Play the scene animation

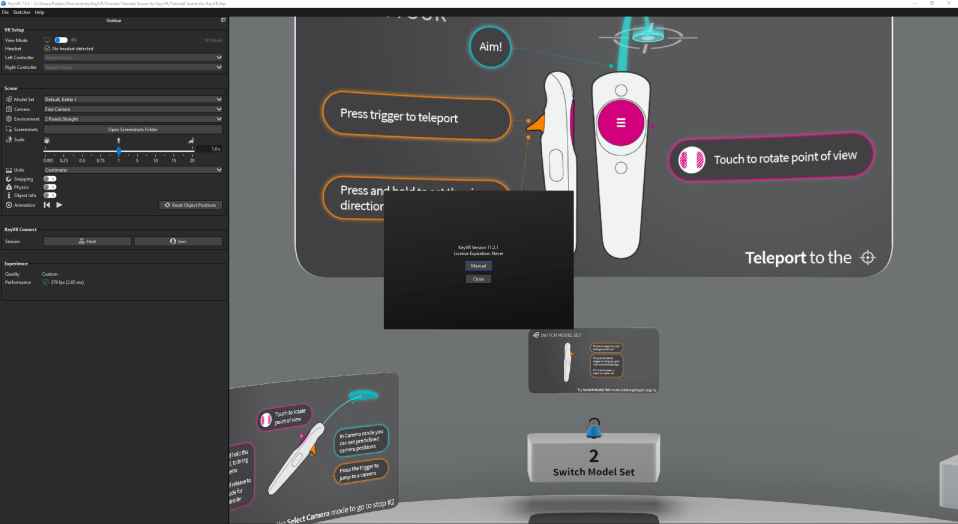[x=59, y=205]
